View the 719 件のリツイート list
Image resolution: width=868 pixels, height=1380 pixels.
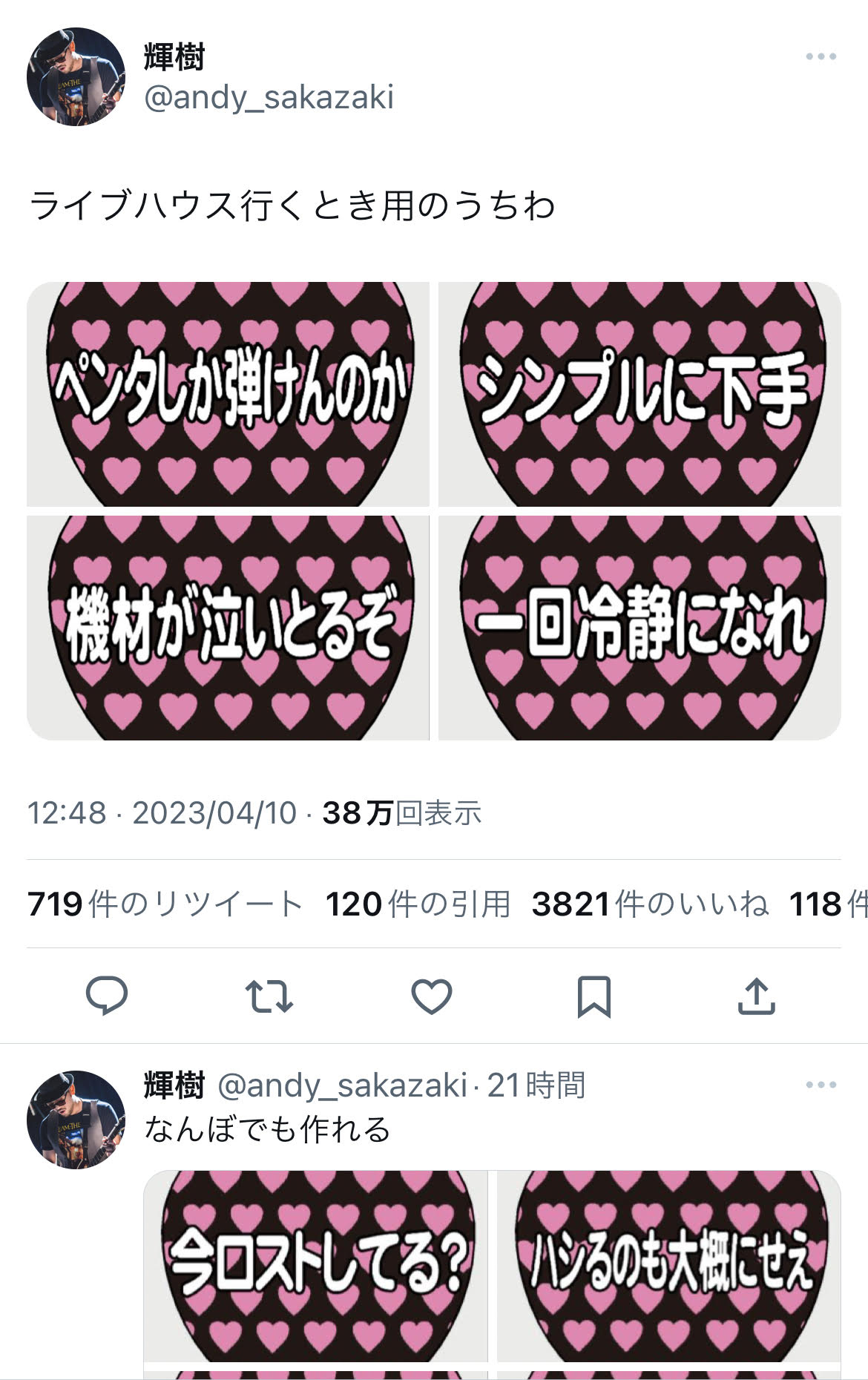point(165,904)
